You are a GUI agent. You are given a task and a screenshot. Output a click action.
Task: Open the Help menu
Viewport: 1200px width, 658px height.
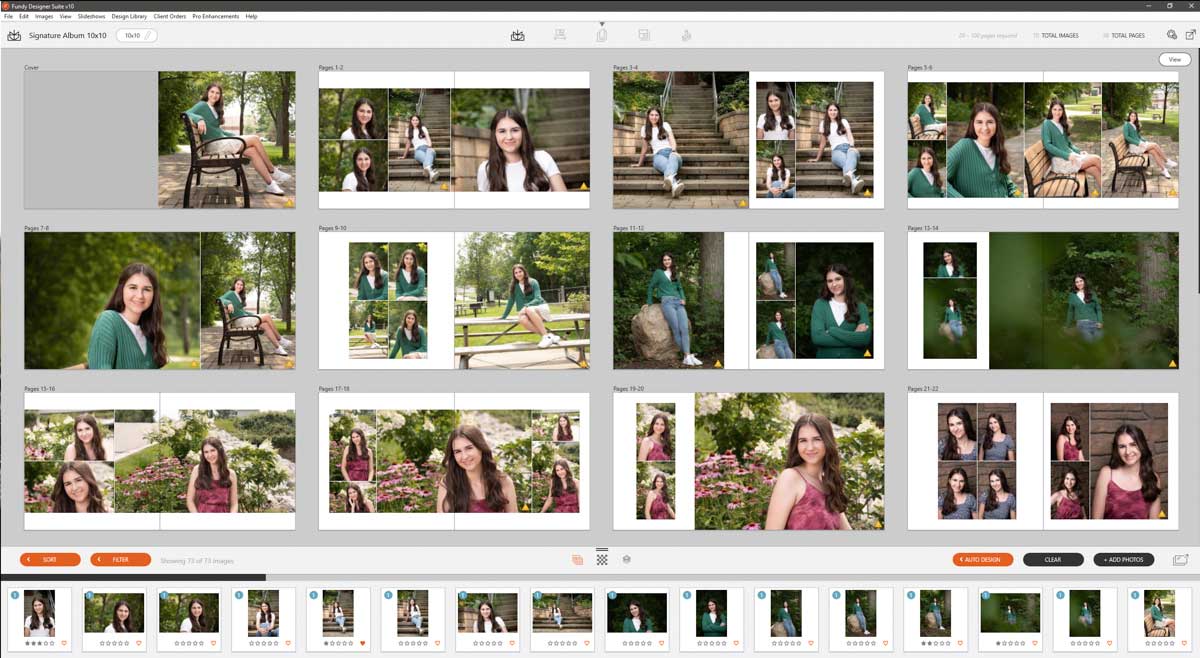click(x=251, y=17)
